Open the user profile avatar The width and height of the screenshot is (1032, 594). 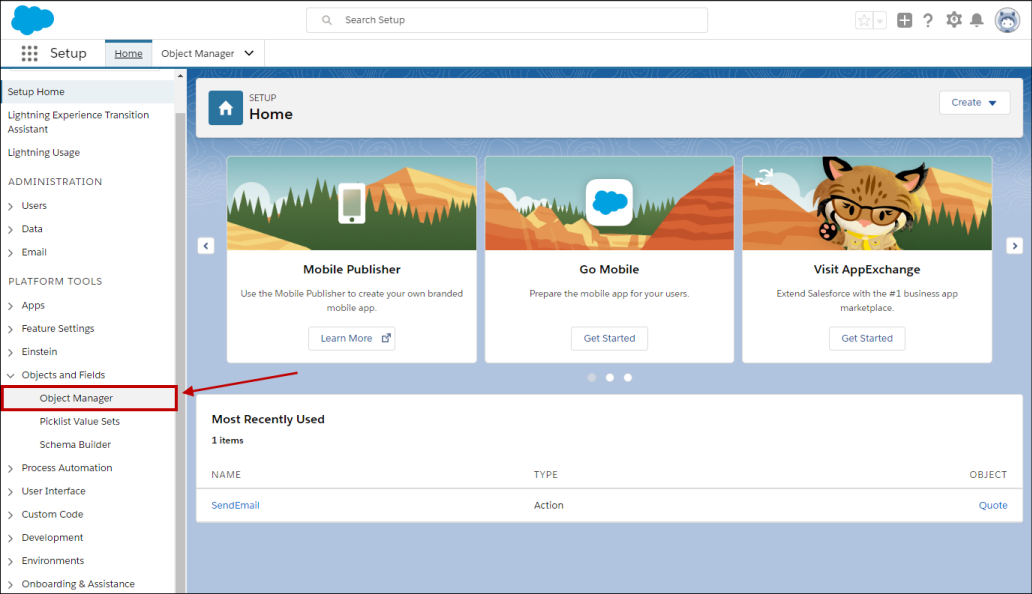(x=1006, y=20)
